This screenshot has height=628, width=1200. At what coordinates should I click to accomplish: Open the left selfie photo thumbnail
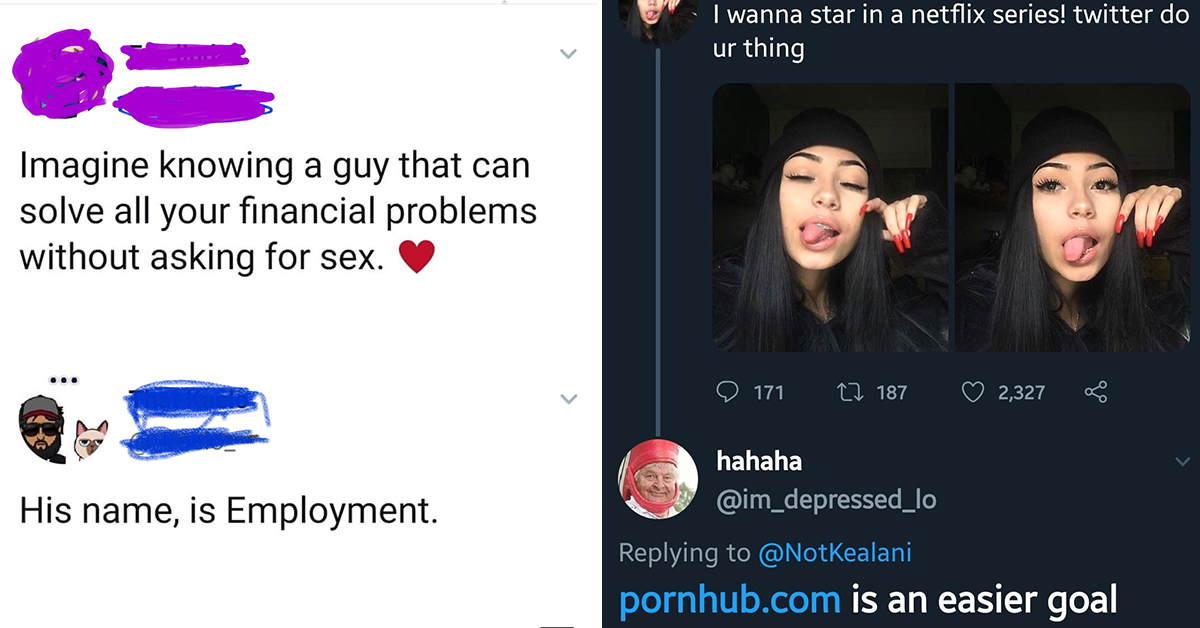click(x=830, y=217)
